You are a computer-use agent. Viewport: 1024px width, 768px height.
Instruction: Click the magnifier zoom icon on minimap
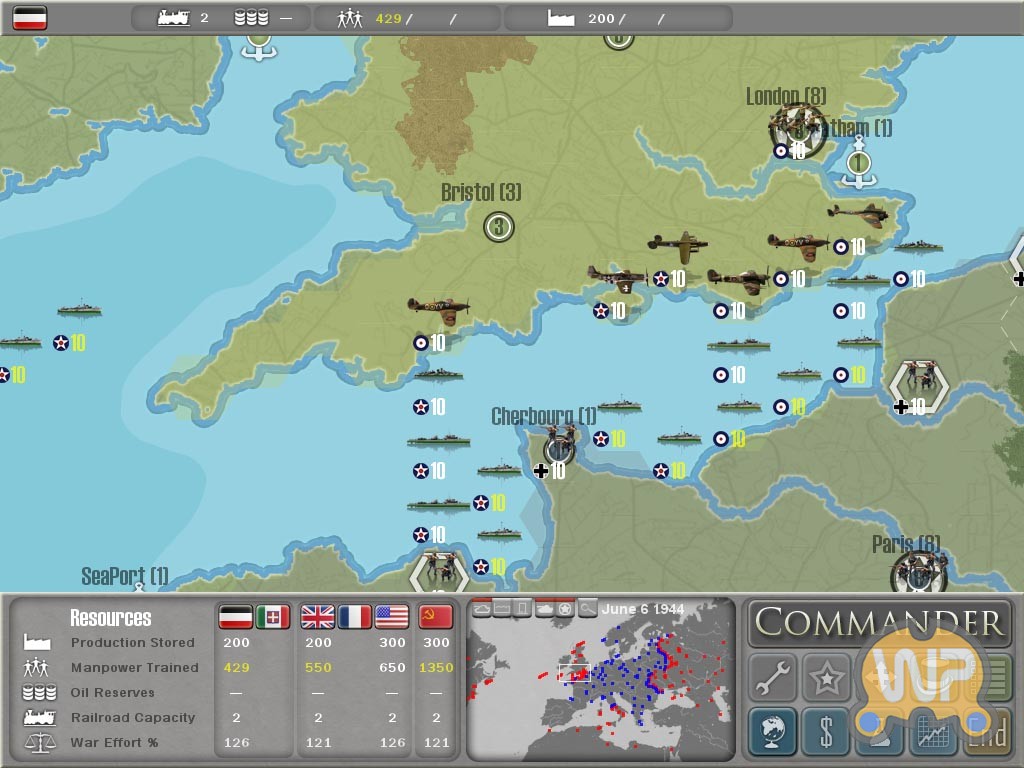coord(587,608)
